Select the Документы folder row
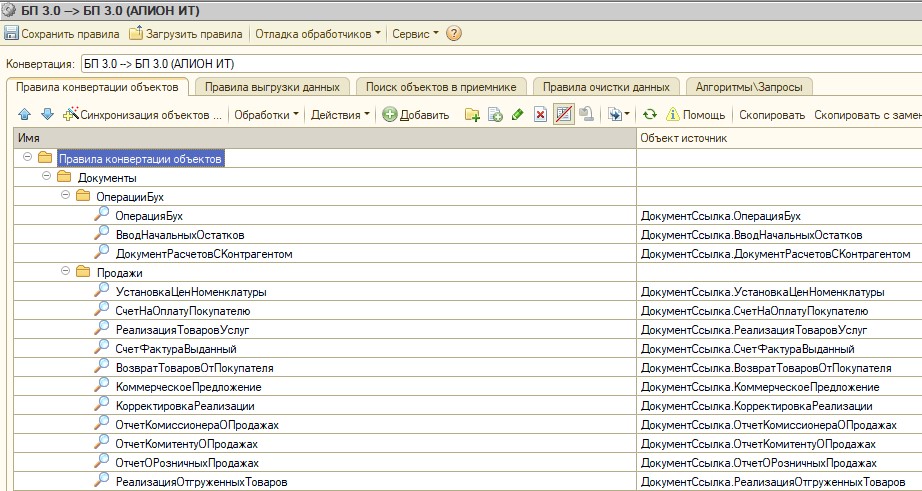The height and width of the screenshot is (491, 922). coord(325,178)
